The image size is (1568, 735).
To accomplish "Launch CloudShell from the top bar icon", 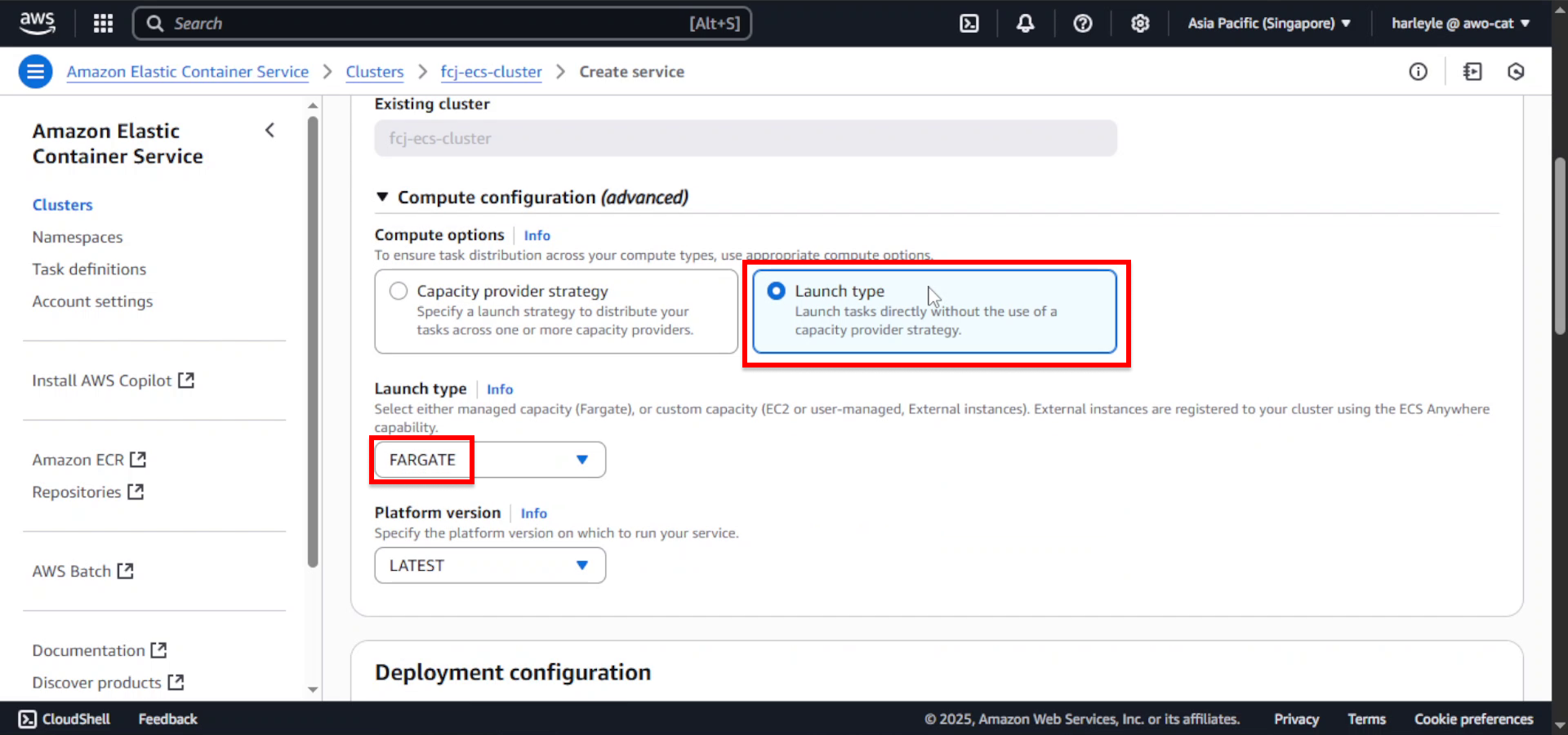I will [969, 23].
